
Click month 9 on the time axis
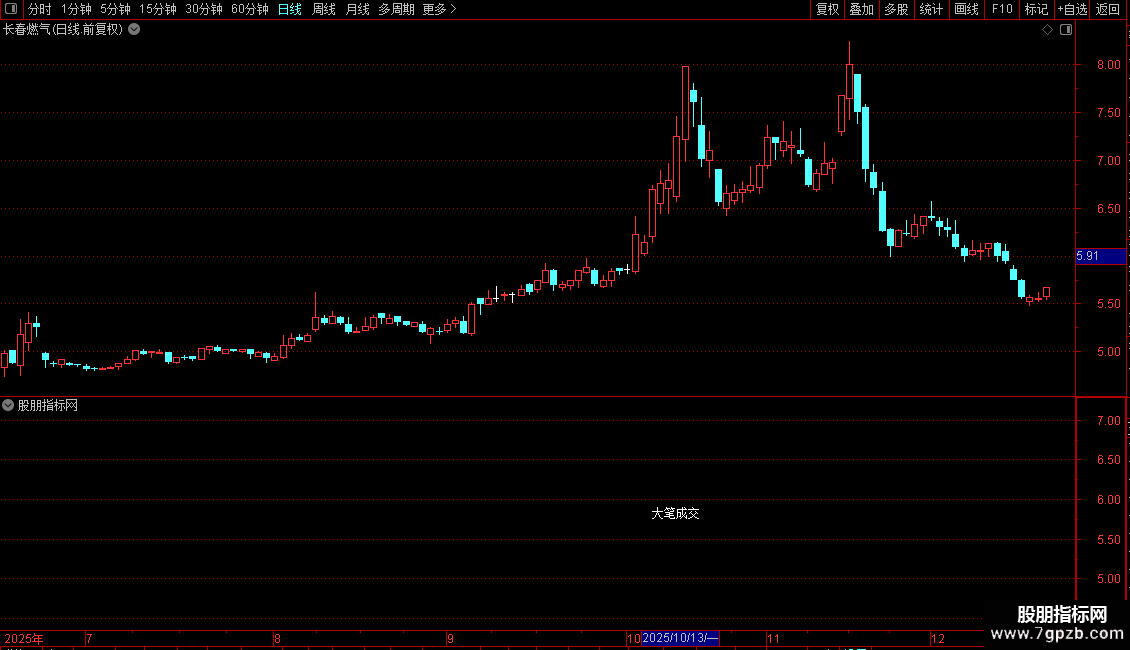(450, 638)
